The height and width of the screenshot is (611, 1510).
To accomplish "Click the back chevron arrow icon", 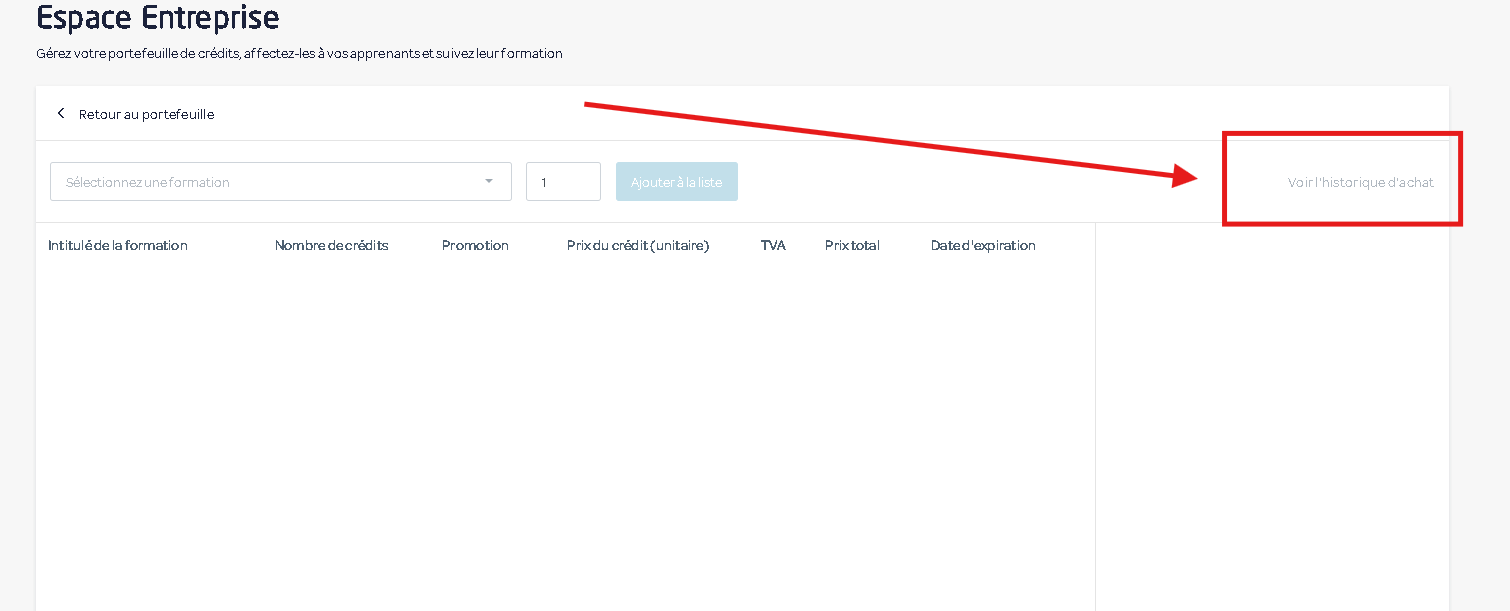I will (61, 114).
